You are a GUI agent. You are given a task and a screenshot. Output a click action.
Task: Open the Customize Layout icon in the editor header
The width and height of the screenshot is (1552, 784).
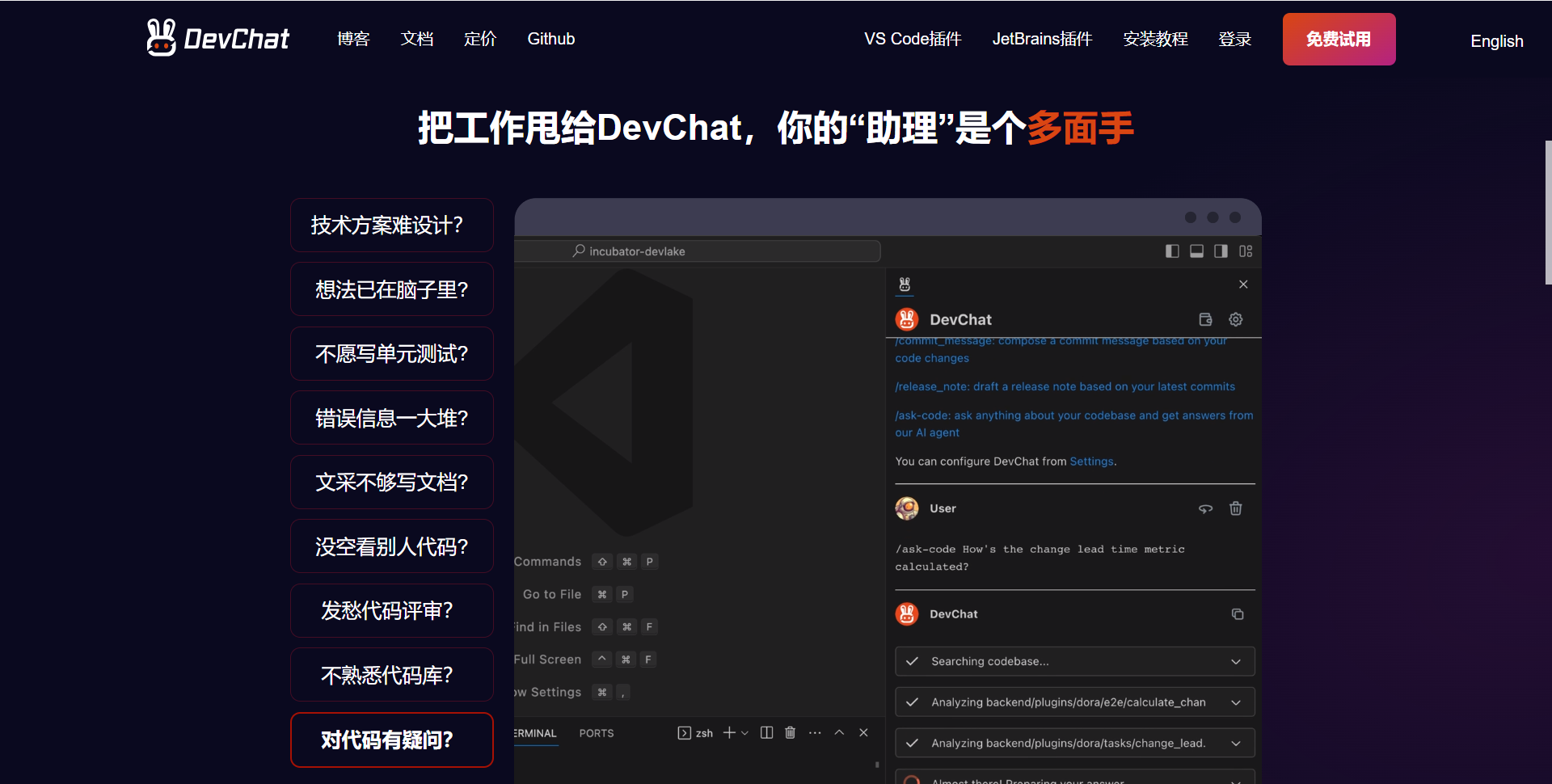point(1246,251)
